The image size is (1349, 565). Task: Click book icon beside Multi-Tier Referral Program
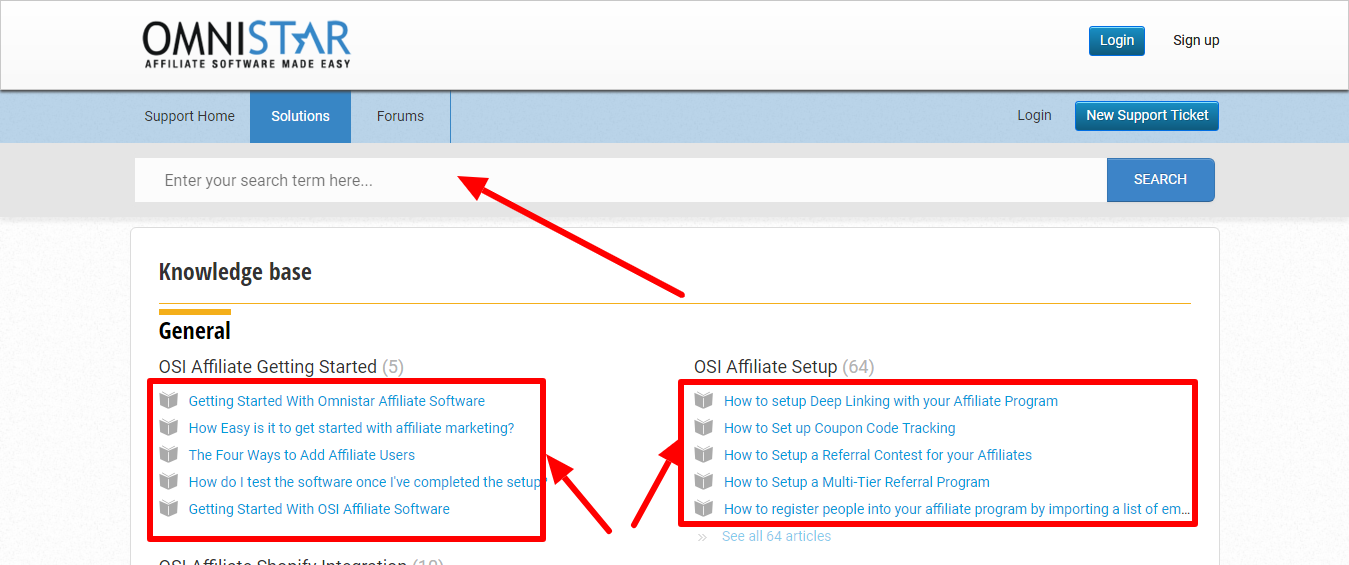[x=704, y=481]
